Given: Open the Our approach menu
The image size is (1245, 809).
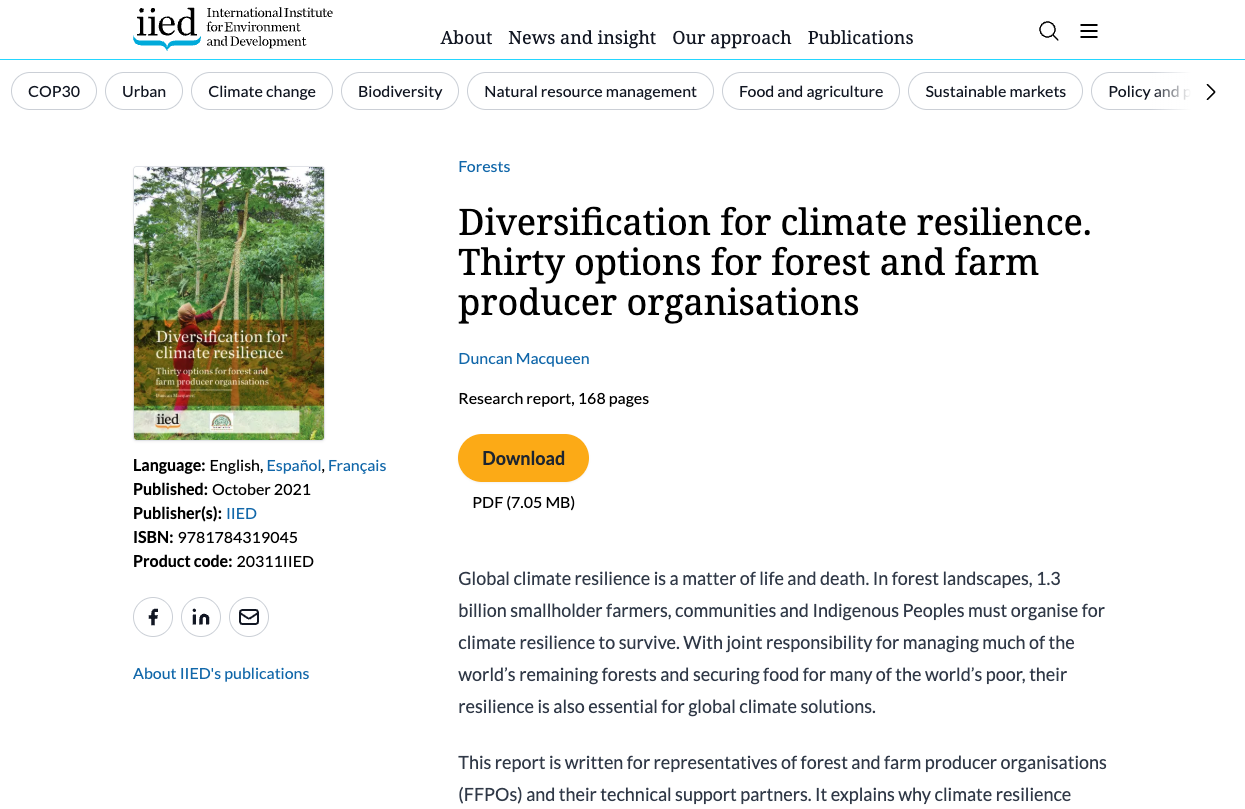Looking at the screenshot, I should point(731,38).
